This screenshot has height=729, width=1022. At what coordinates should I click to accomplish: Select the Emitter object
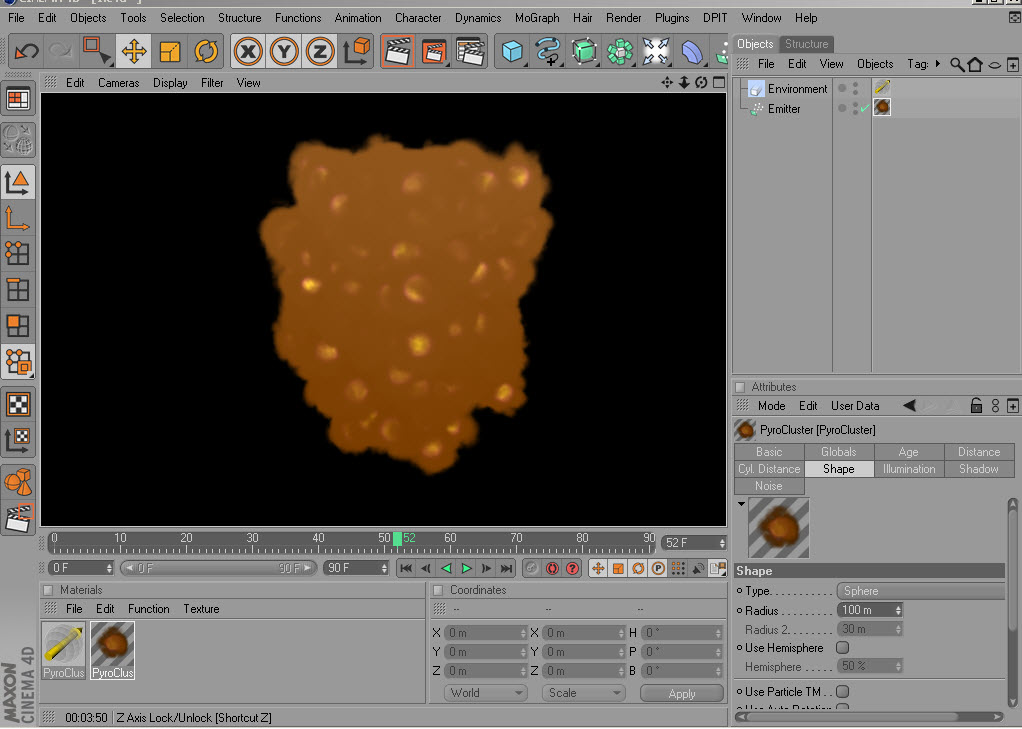(783, 109)
